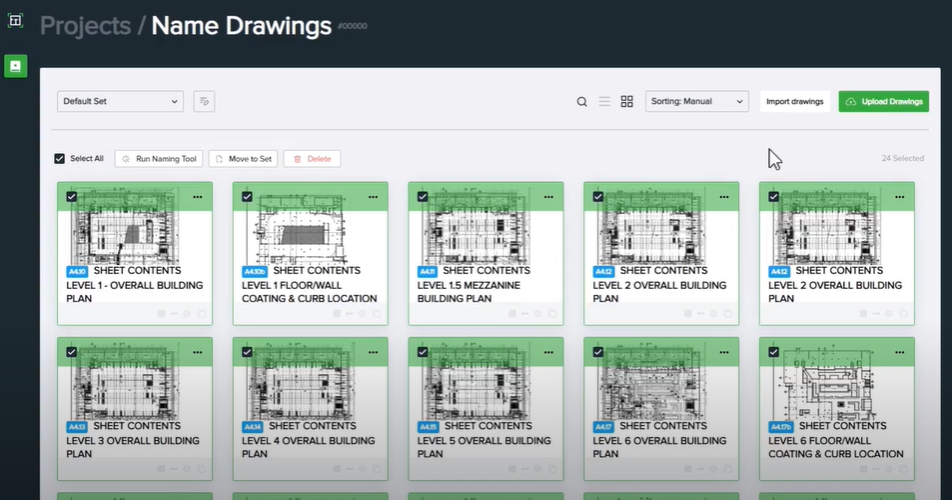Click the #00000 project number text

(353, 26)
